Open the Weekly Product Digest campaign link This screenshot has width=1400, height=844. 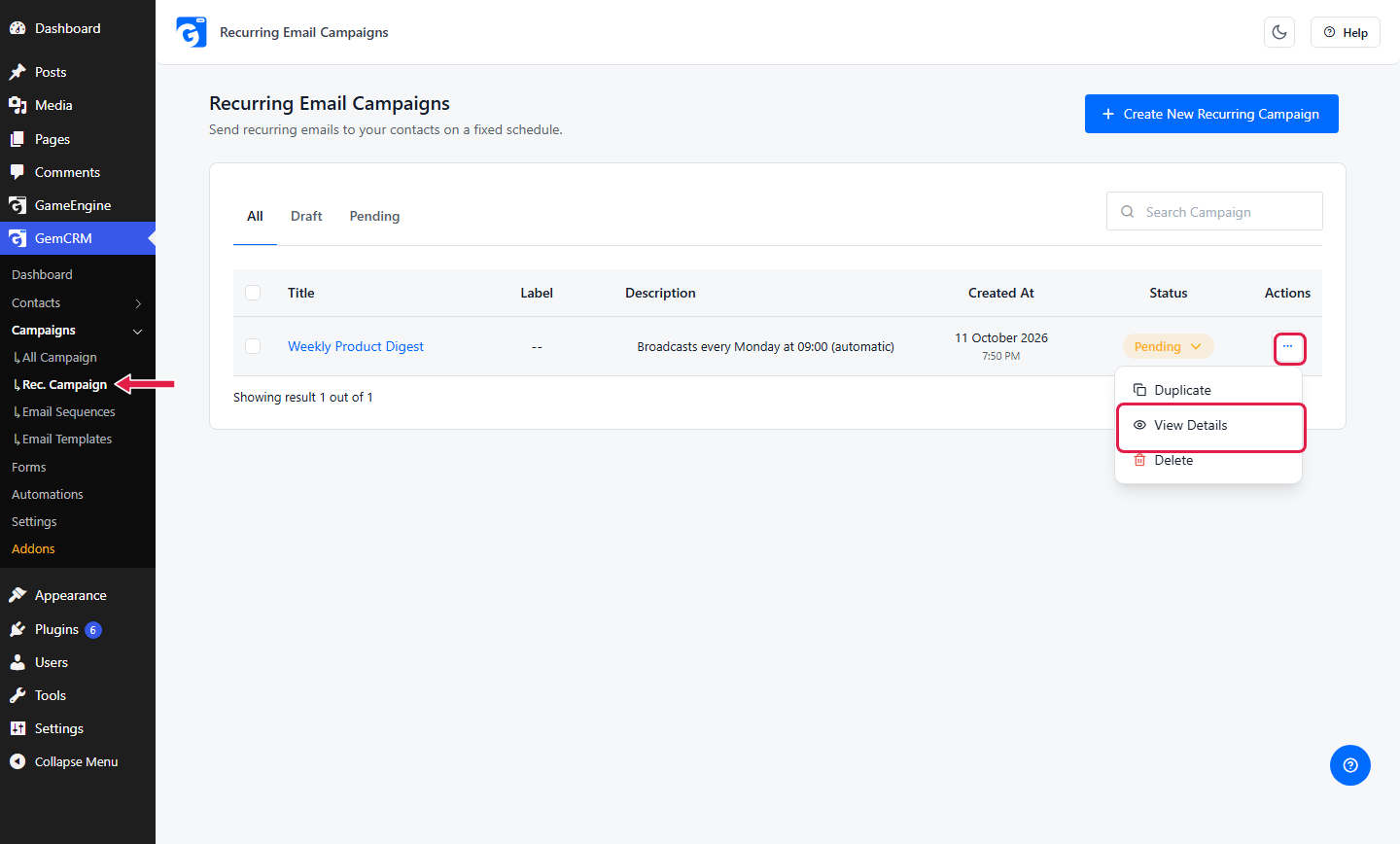(356, 346)
